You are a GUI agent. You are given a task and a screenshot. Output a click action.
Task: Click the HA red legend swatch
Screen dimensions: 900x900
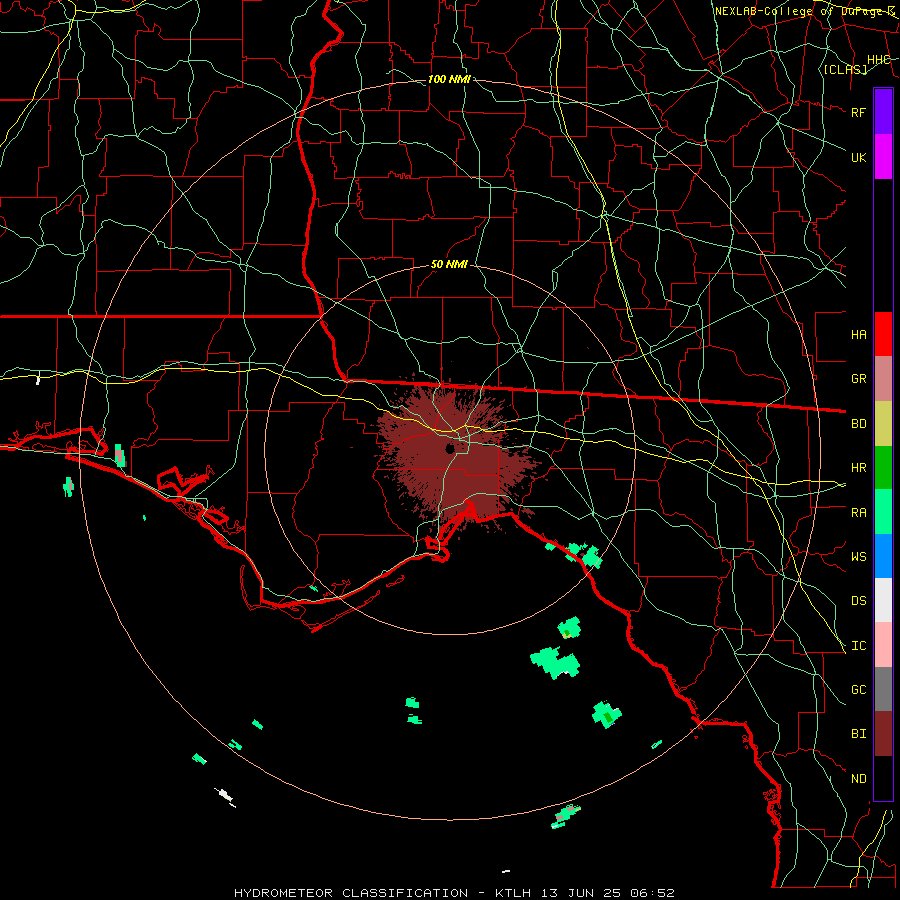pyautogui.click(x=883, y=334)
